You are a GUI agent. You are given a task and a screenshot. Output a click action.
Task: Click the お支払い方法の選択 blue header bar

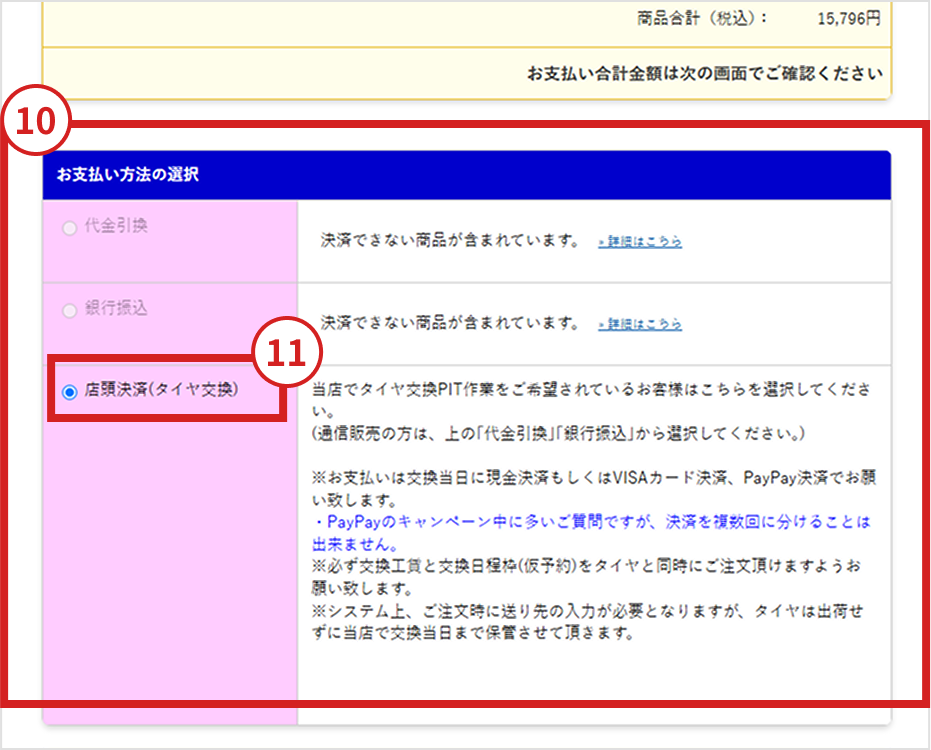pos(465,175)
